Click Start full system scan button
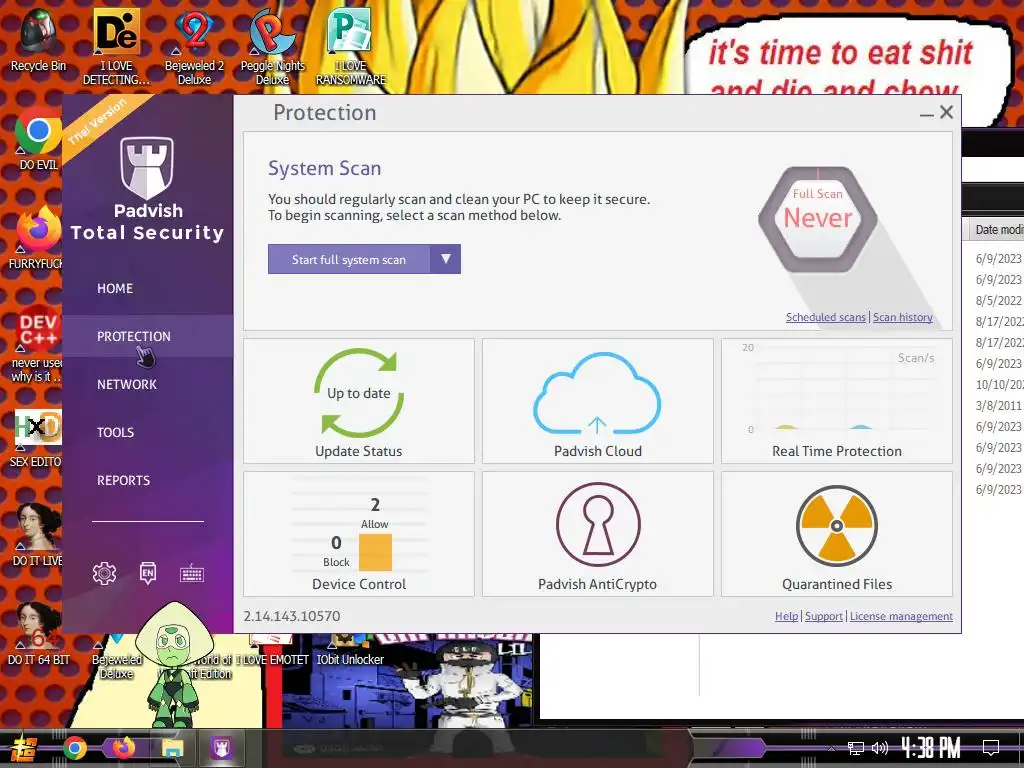 pyautogui.click(x=349, y=259)
